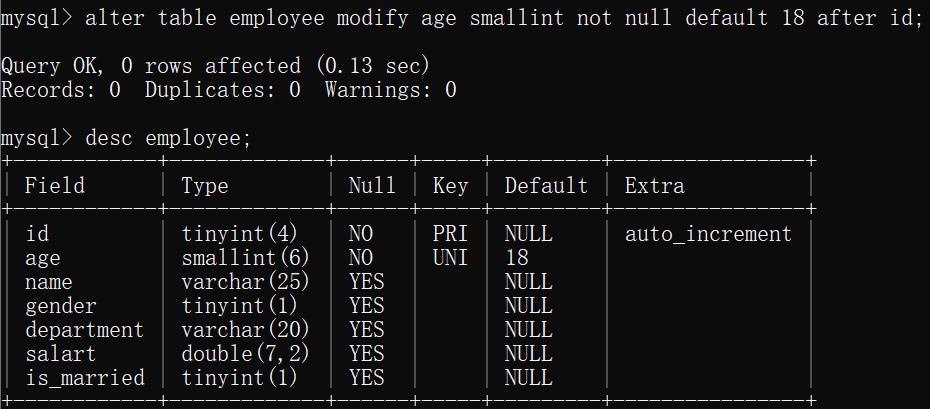Click the 'UNI' key value

click(450, 258)
